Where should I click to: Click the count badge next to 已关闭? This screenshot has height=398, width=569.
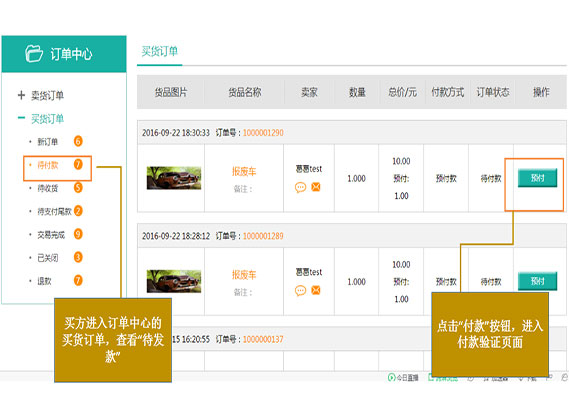click(x=78, y=257)
